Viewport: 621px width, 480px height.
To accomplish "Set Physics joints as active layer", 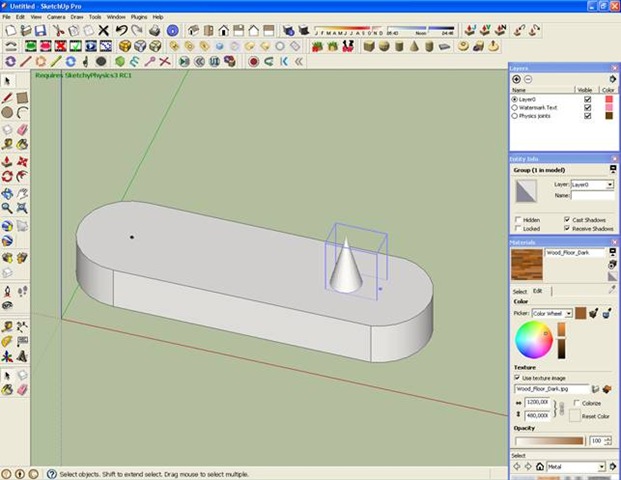I will (x=515, y=115).
